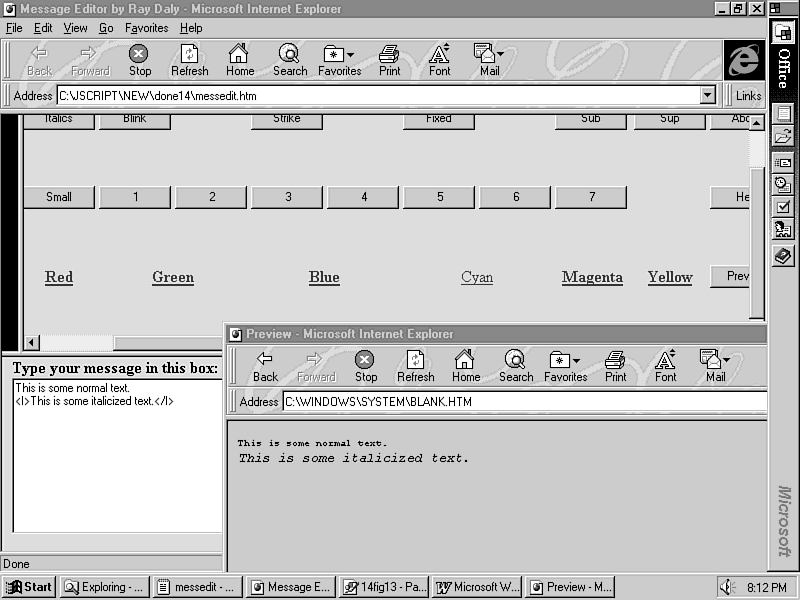Click the Magenta color link
Screen dimensions: 800x600
pos(592,277)
